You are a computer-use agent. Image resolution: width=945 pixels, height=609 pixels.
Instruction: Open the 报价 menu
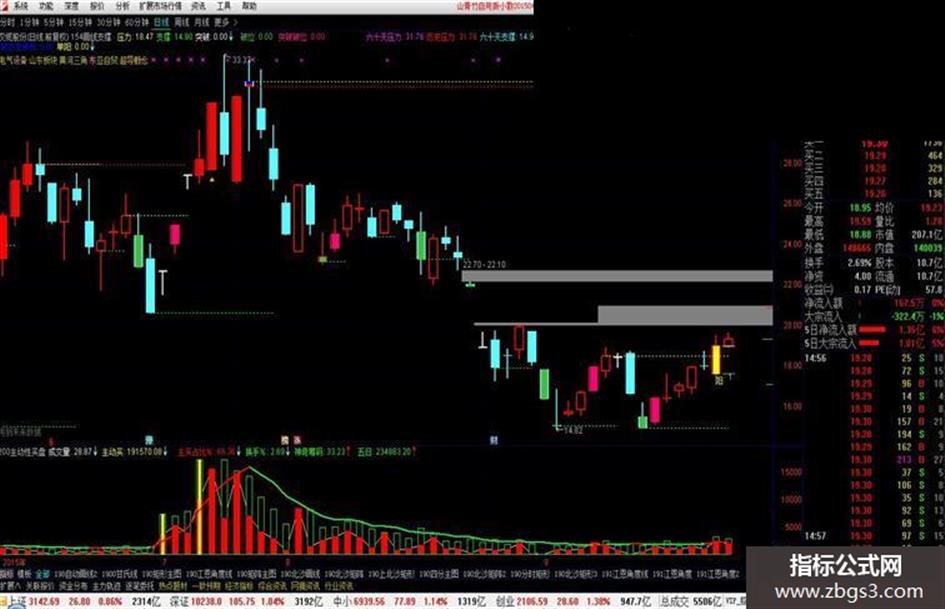96,6
